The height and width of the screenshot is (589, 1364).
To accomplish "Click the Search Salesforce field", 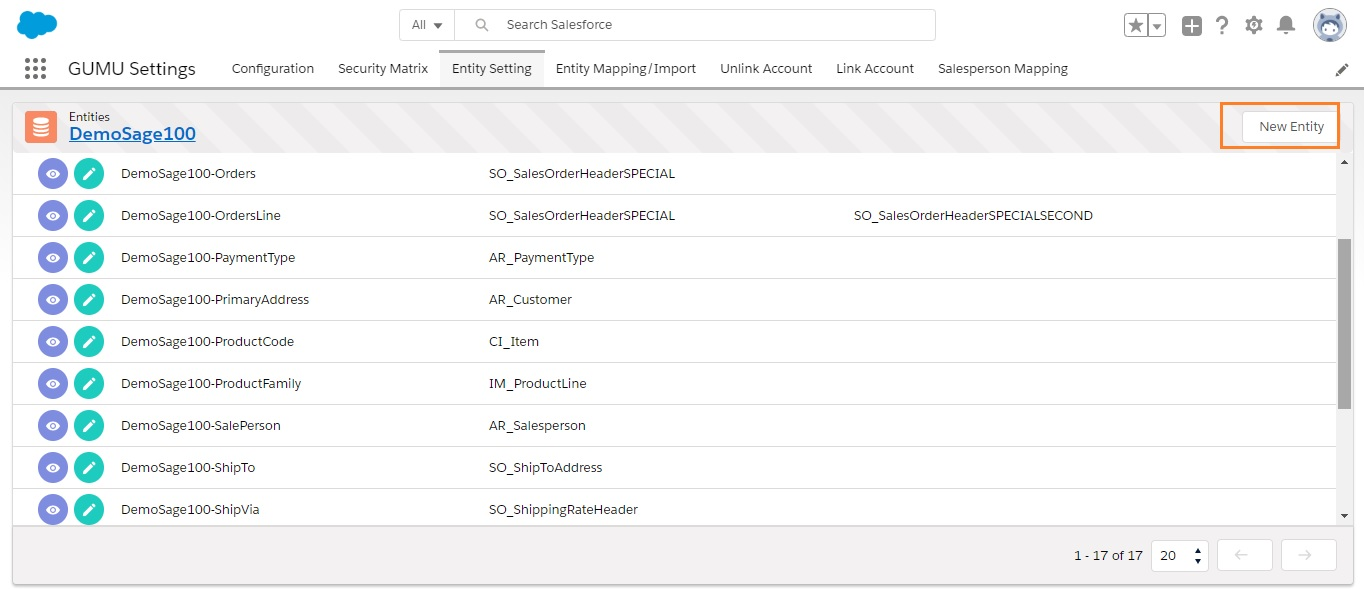I will pyautogui.click(x=695, y=25).
